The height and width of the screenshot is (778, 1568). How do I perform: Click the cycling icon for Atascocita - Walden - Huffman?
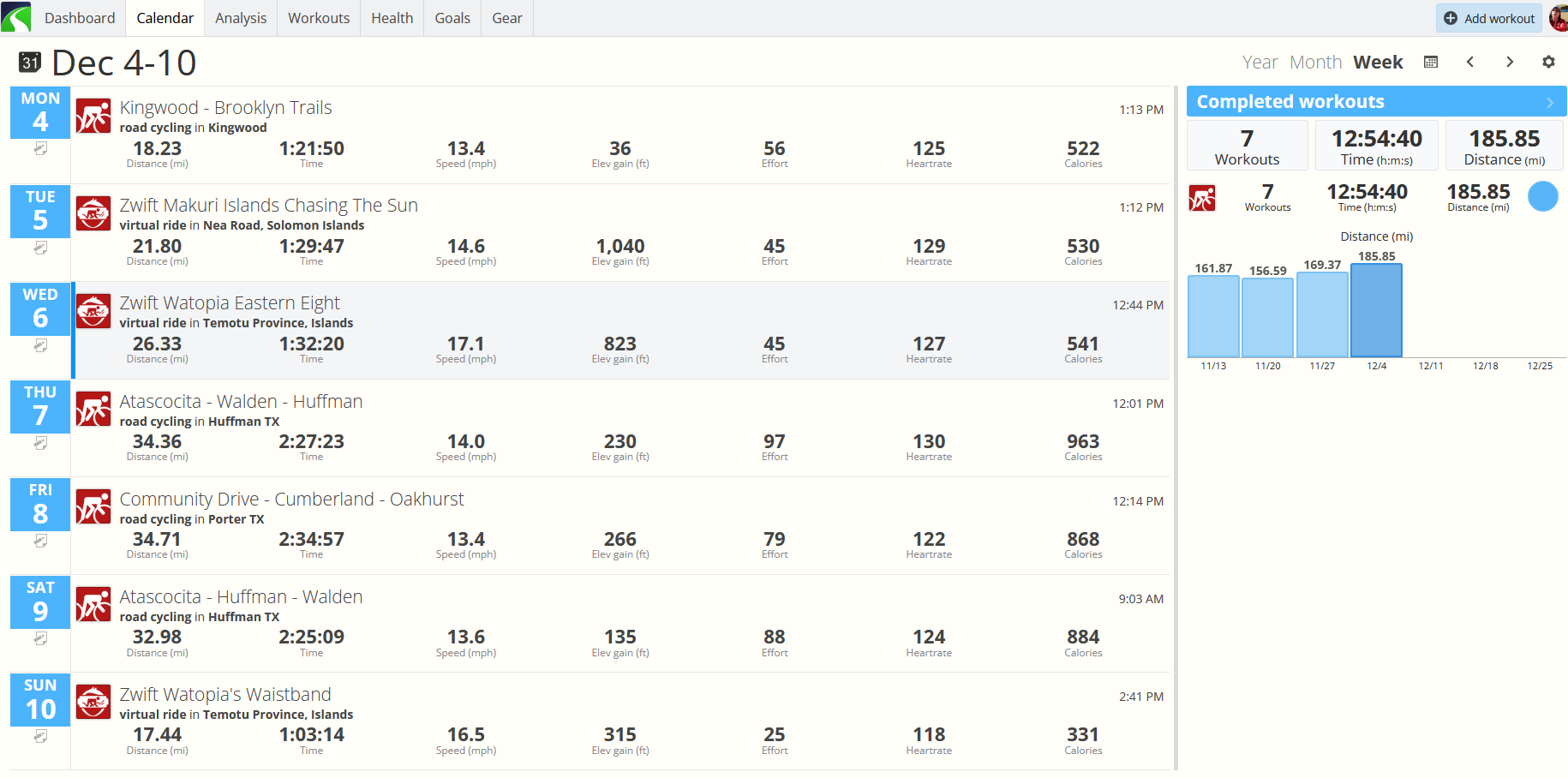[x=93, y=410]
